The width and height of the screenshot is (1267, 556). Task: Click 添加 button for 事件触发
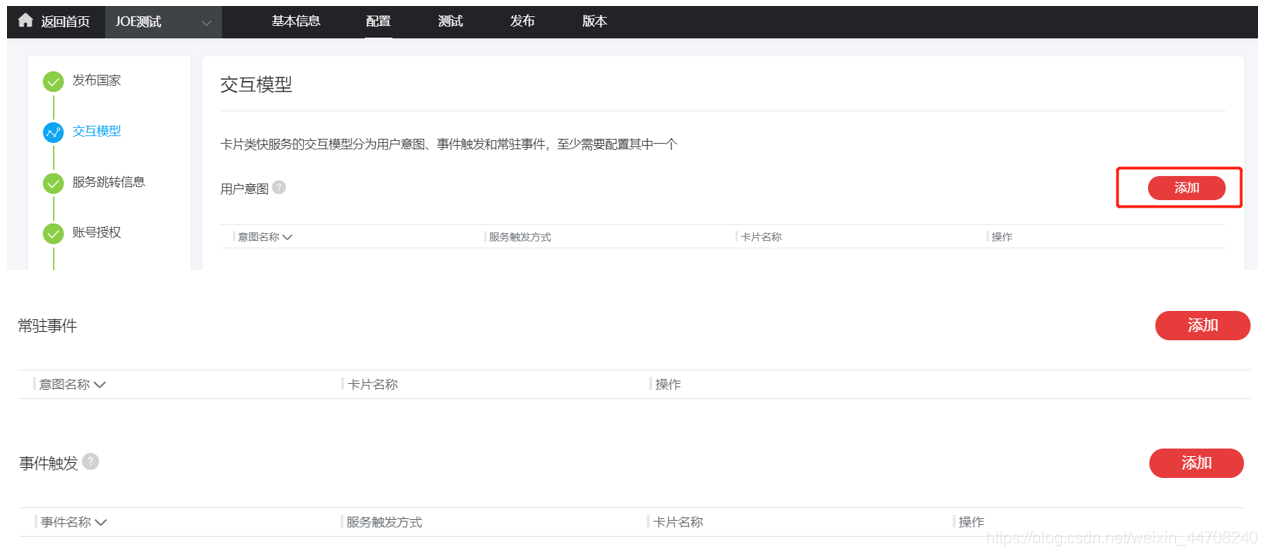click(1196, 463)
